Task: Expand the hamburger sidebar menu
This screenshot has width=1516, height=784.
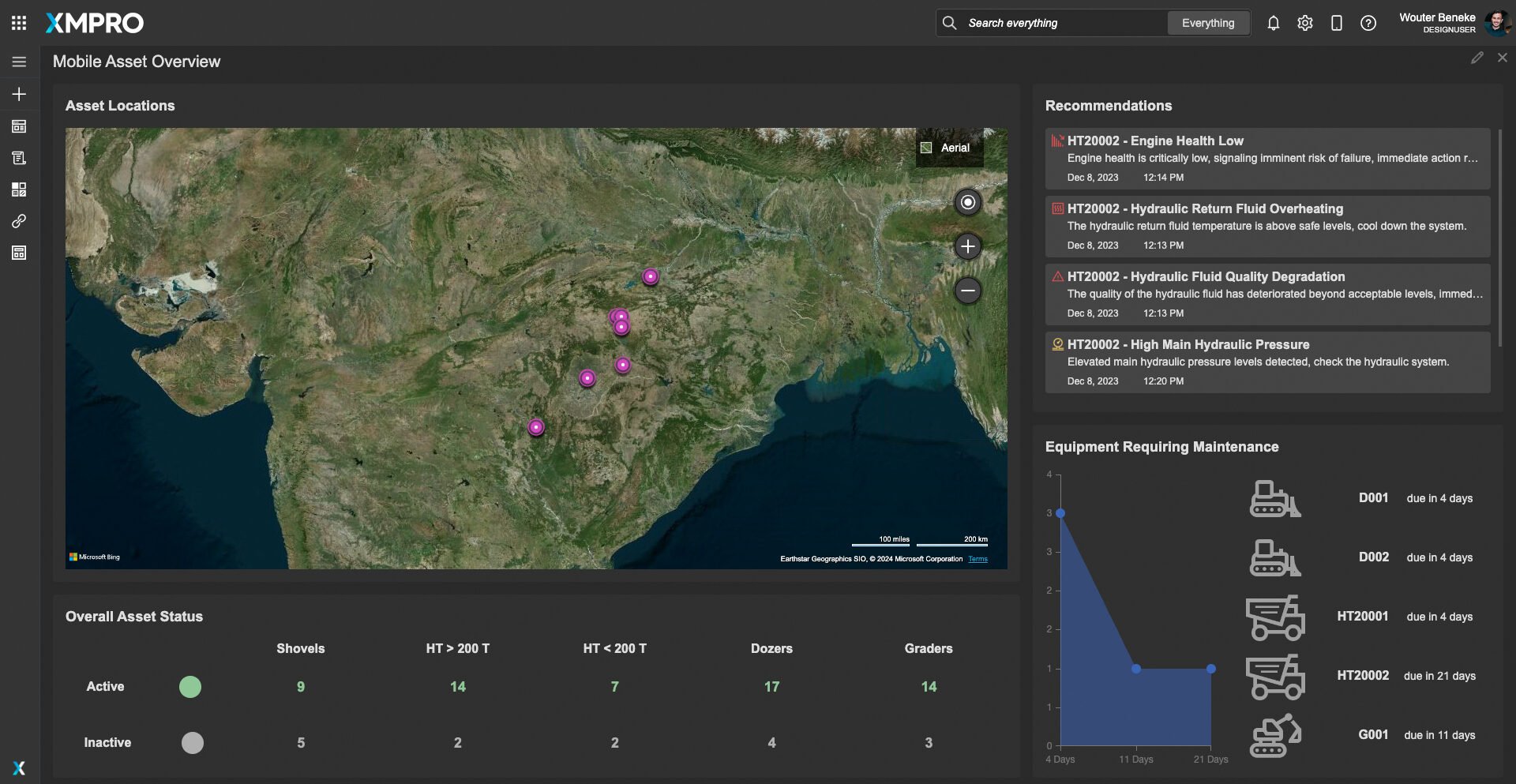Action: pyautogui.click(x=19, y=62)
